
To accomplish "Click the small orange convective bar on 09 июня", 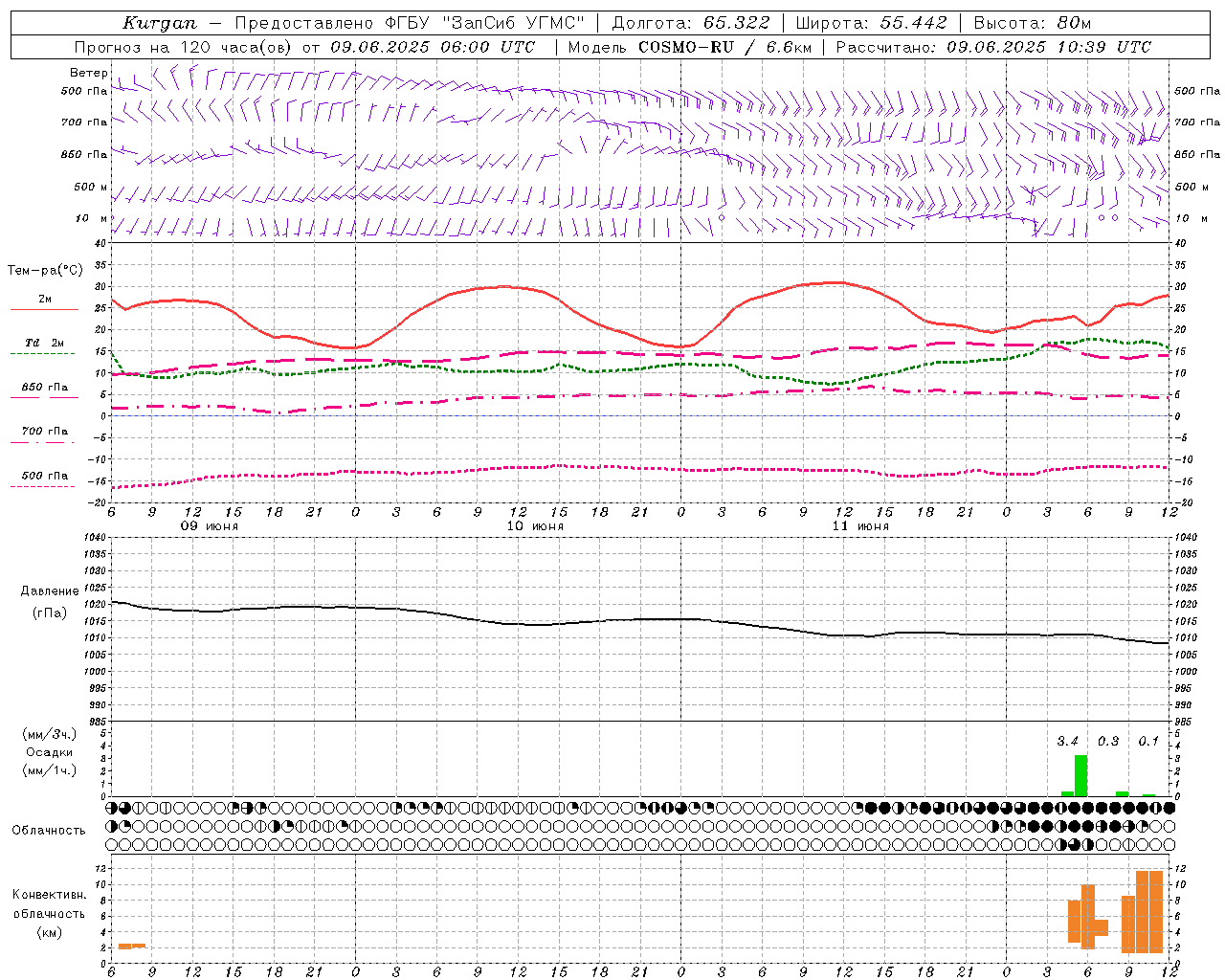I will 132,947.
